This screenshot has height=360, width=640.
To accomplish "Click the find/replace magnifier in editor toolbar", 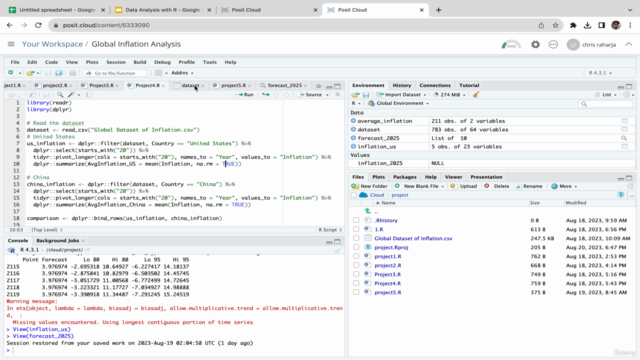I will pyautogui.click(x=60, y=95).
